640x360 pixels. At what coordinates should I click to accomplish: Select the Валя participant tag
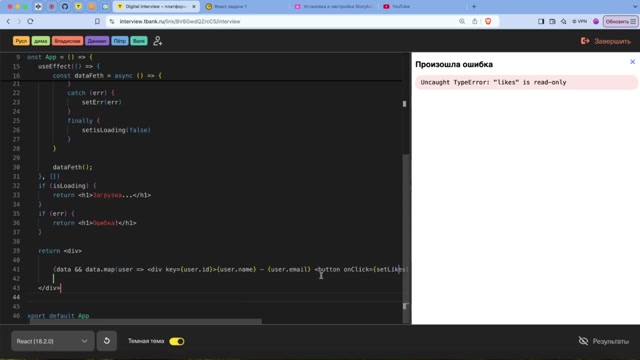click(x=139, y=41)
